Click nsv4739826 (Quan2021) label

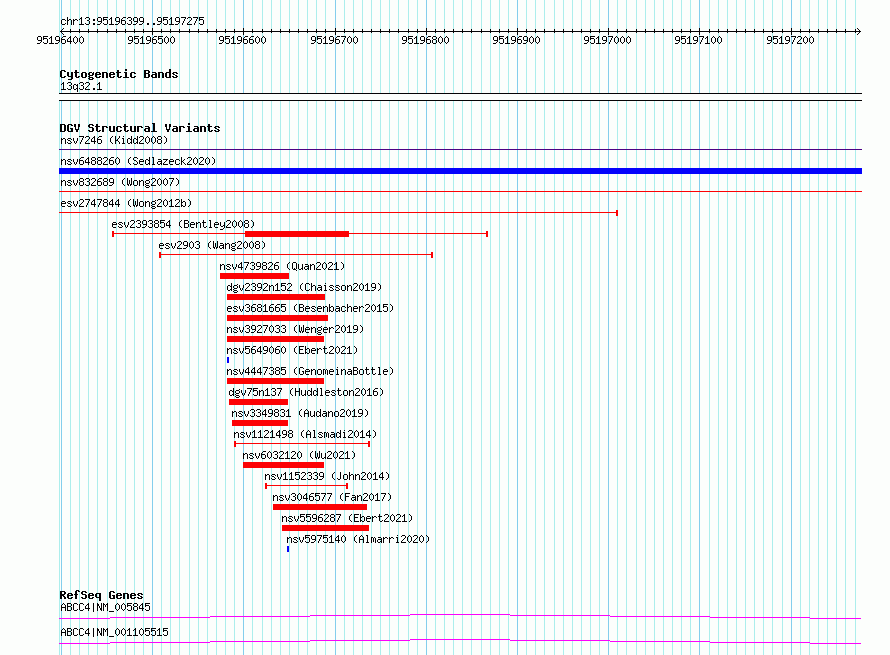282,266
